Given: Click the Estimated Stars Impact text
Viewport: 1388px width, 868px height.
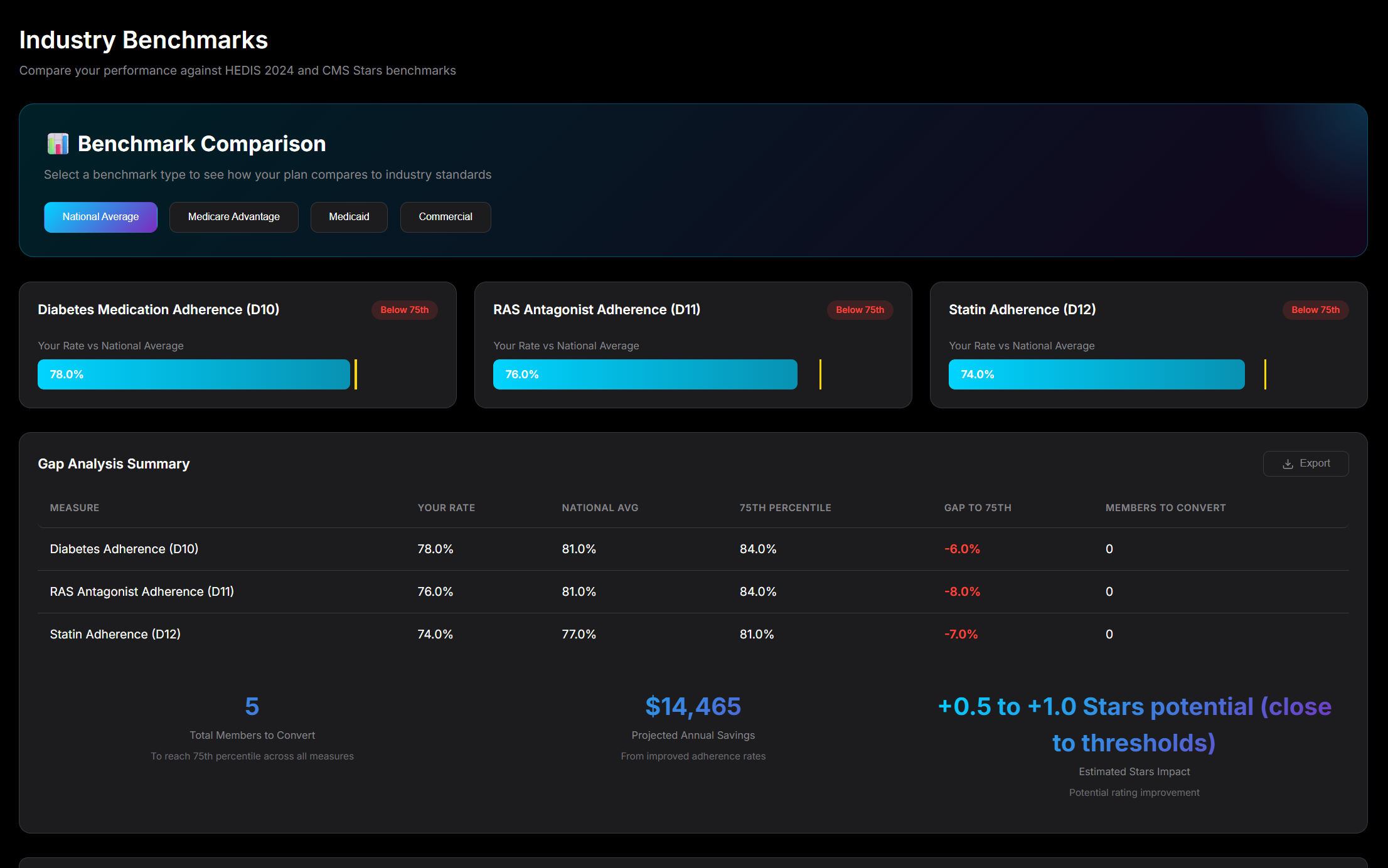Looking at the screenshot, I should (1134, 771).
